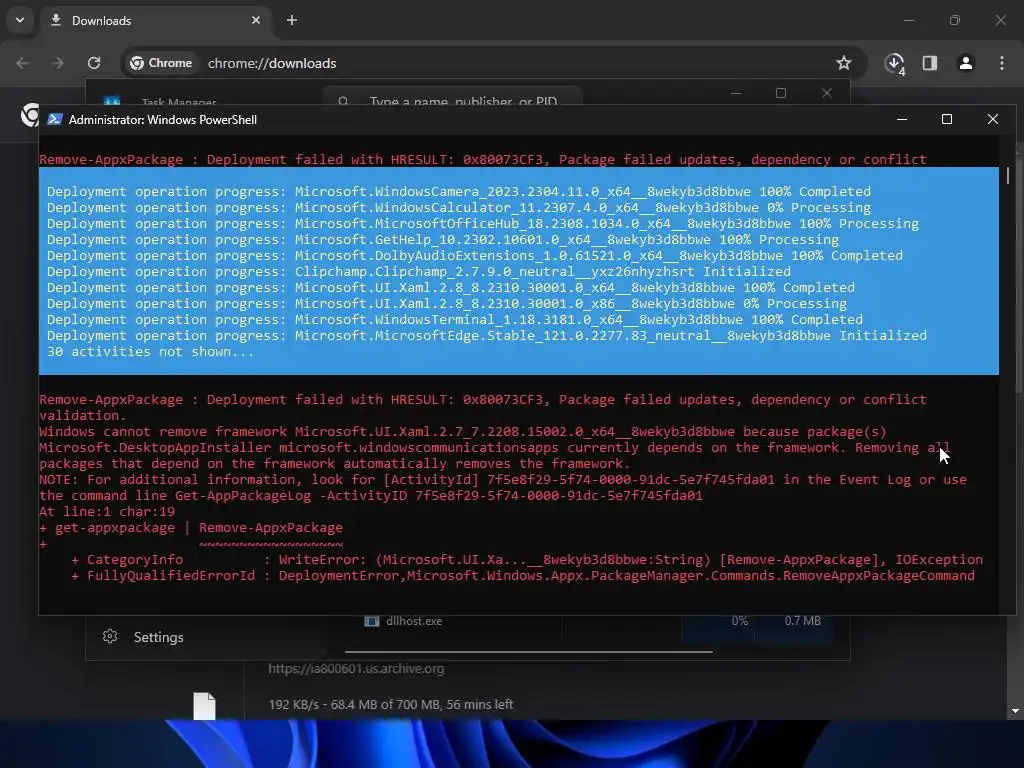Screen dimensions: 1024x768
Task: Click the Chrome site info chip
Action: [161, 63]
